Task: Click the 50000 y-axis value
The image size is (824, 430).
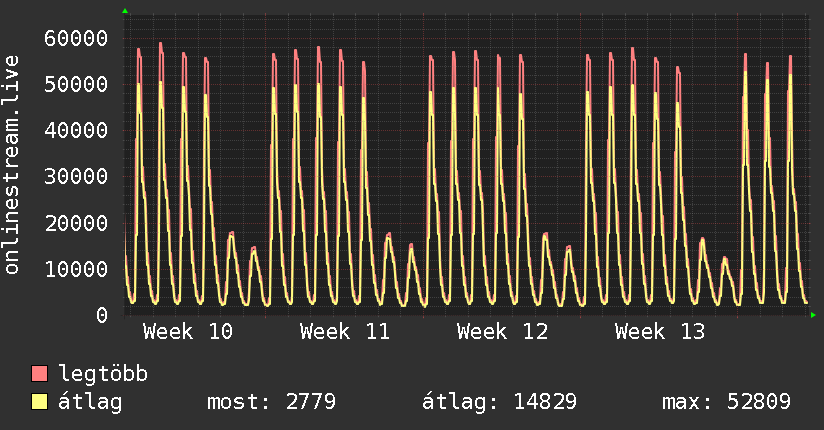Action: [76, 85]
